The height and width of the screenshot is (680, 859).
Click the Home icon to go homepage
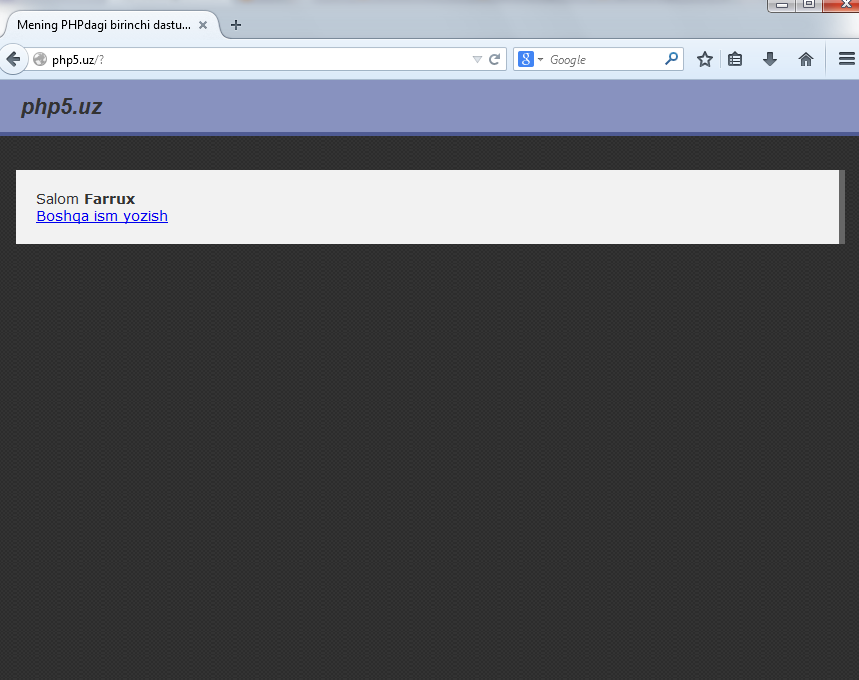coord(805,59)
